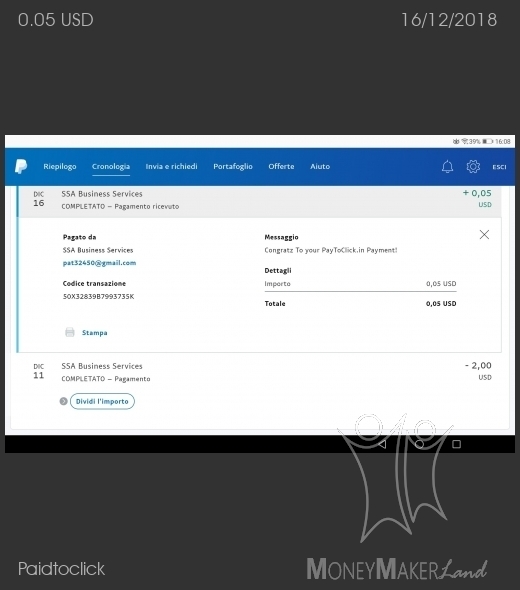This screenshot has width=520, height=590.
Task: Open the settings gear icon
Action: [x=473, y=166]
